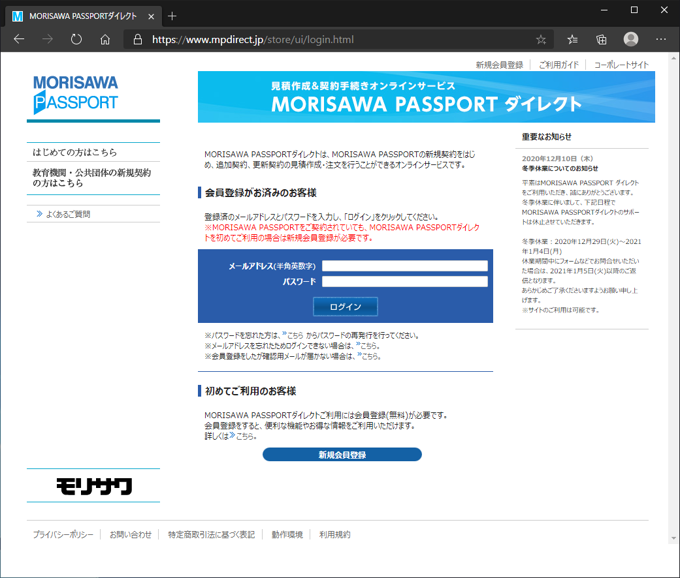Click the 初めてご利用のお客様 heading

coord(250,391)
